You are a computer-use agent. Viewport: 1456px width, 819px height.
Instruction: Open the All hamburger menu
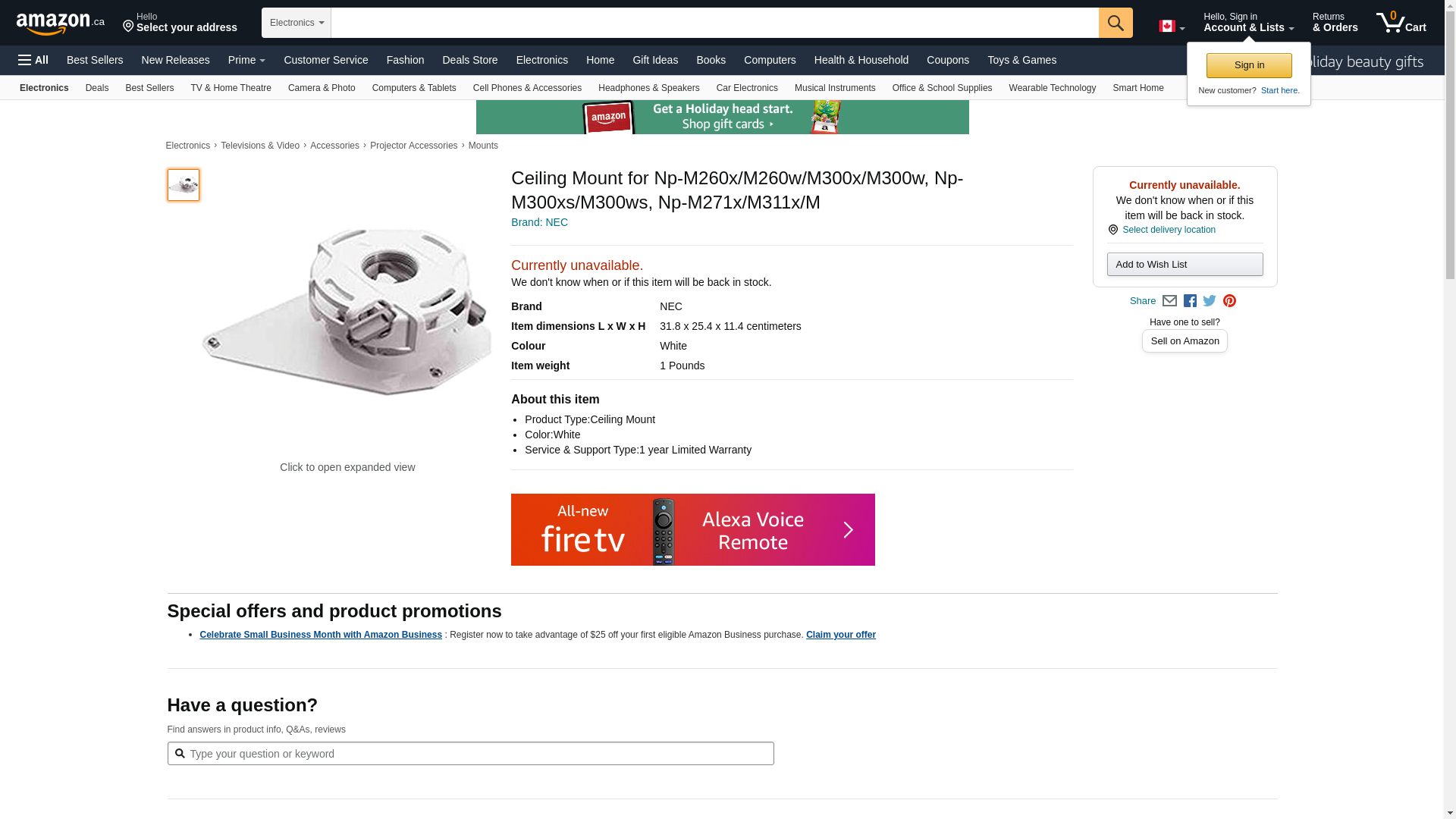point(33,60)
